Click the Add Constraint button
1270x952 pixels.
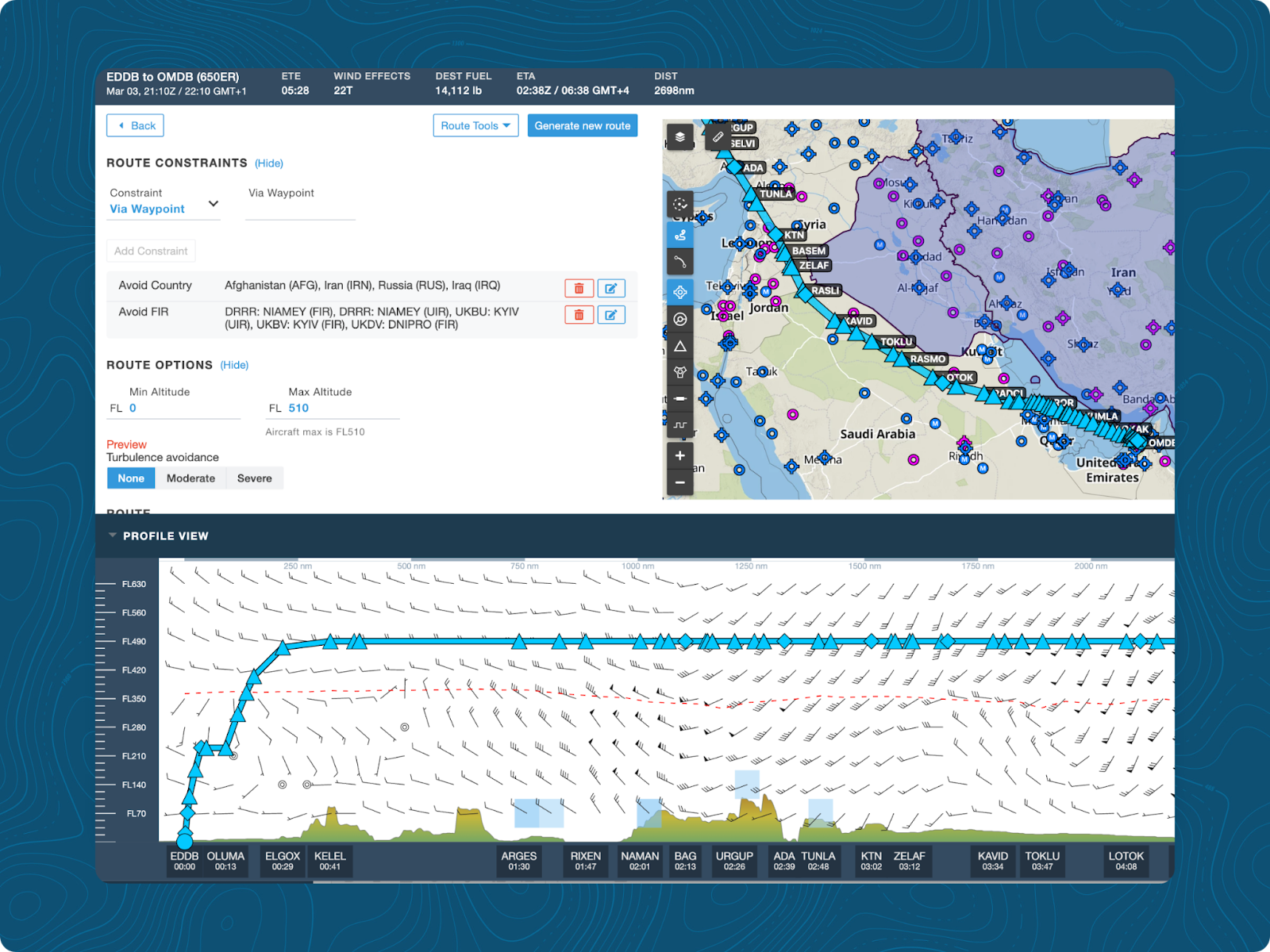tap(151, 251)
